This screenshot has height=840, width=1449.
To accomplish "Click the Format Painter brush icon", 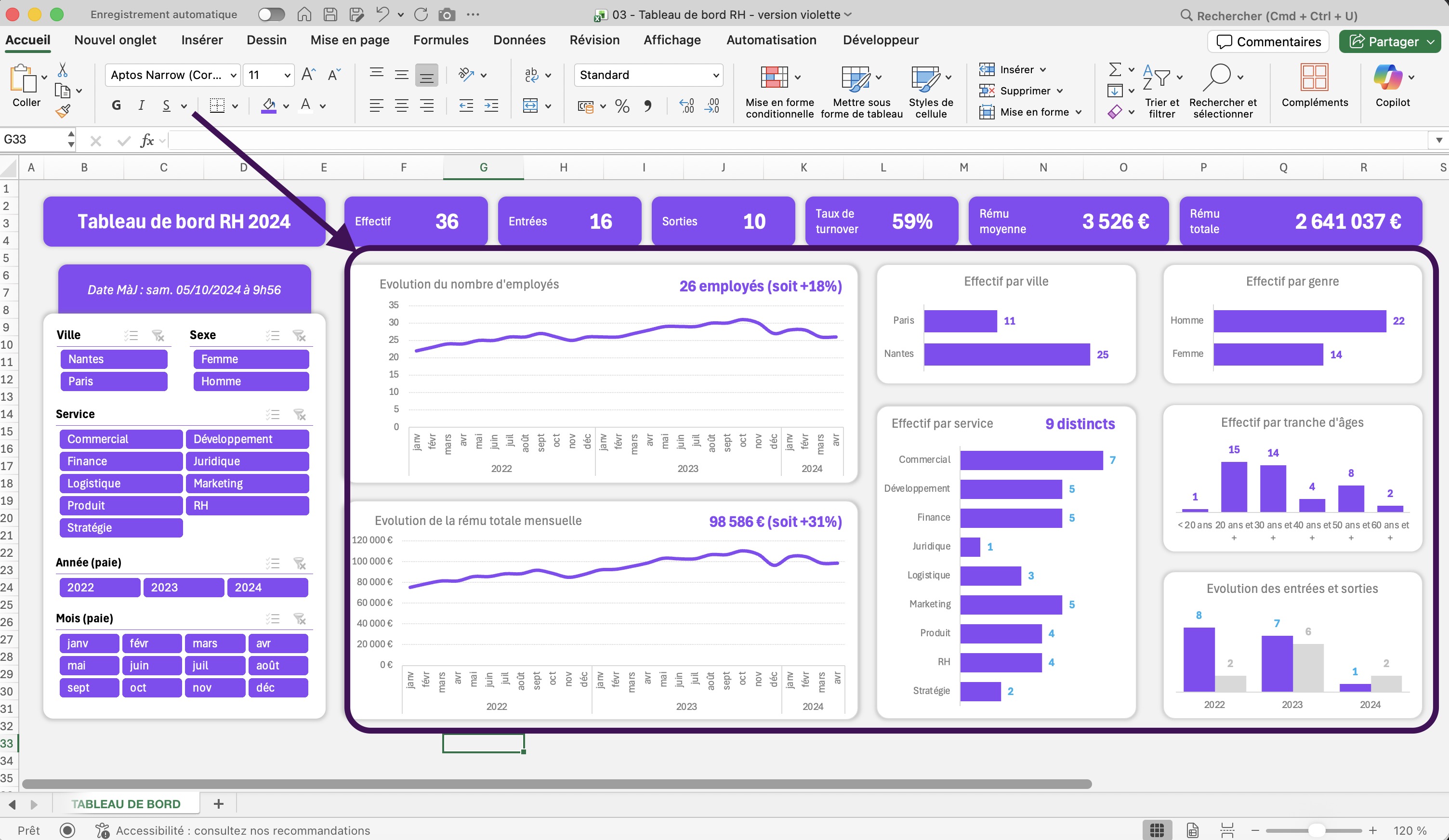I will click(x=63, y=110).
